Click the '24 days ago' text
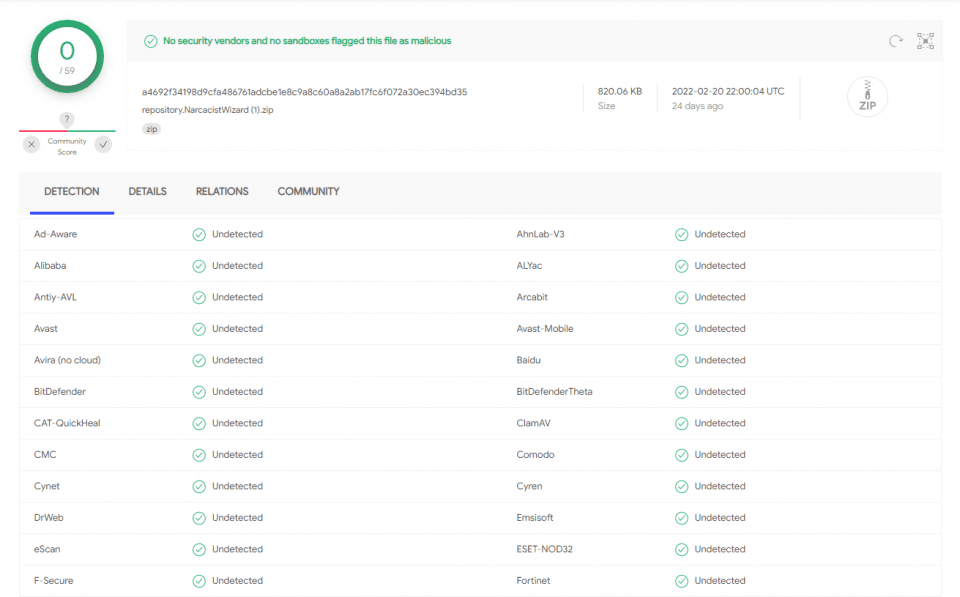This screenshot has height=597, width=960. (x=697, y=106)
